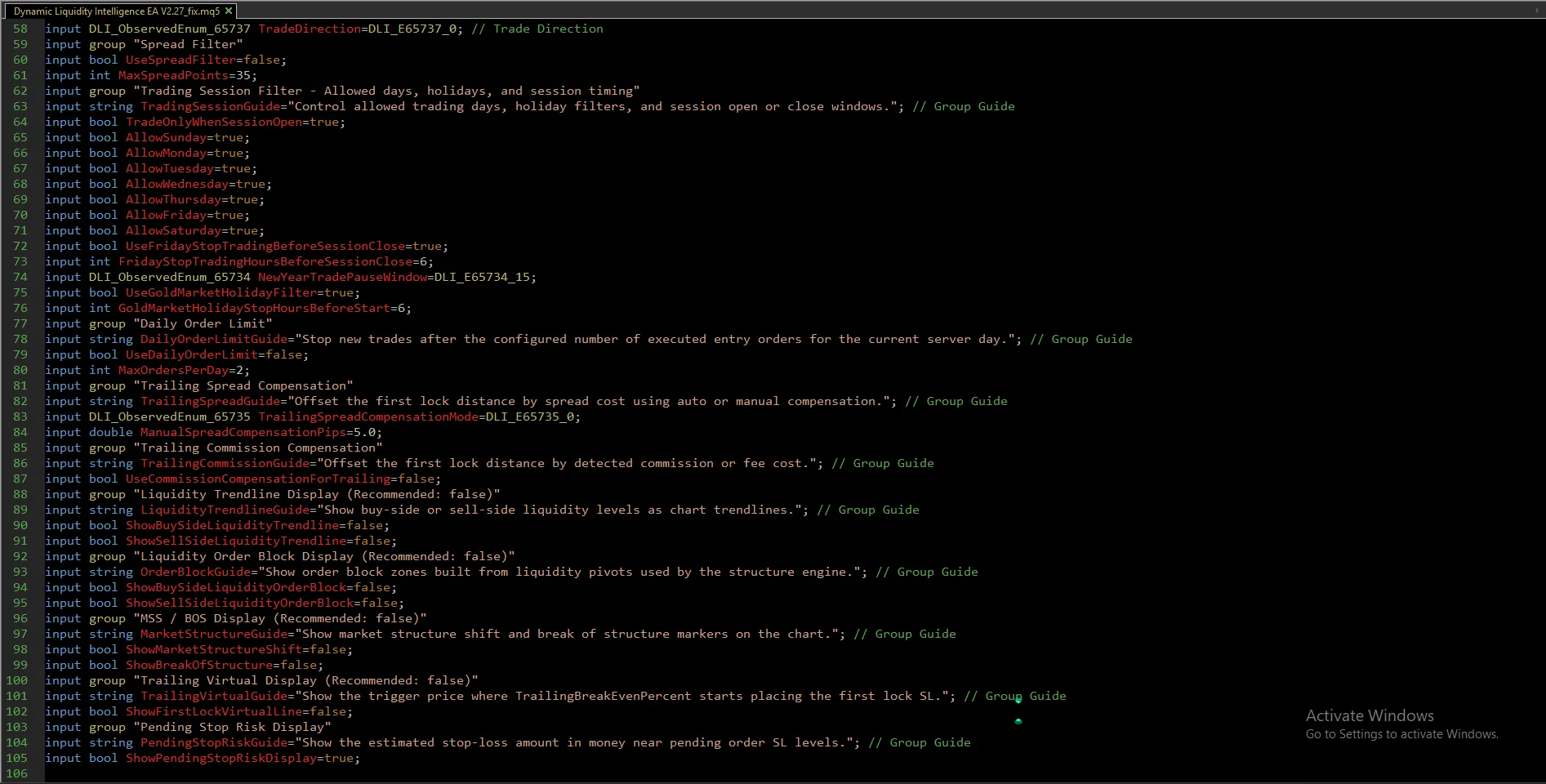
Task: Click the ShowFirstLockVirtualLine variable name
Action: [214, 711]
